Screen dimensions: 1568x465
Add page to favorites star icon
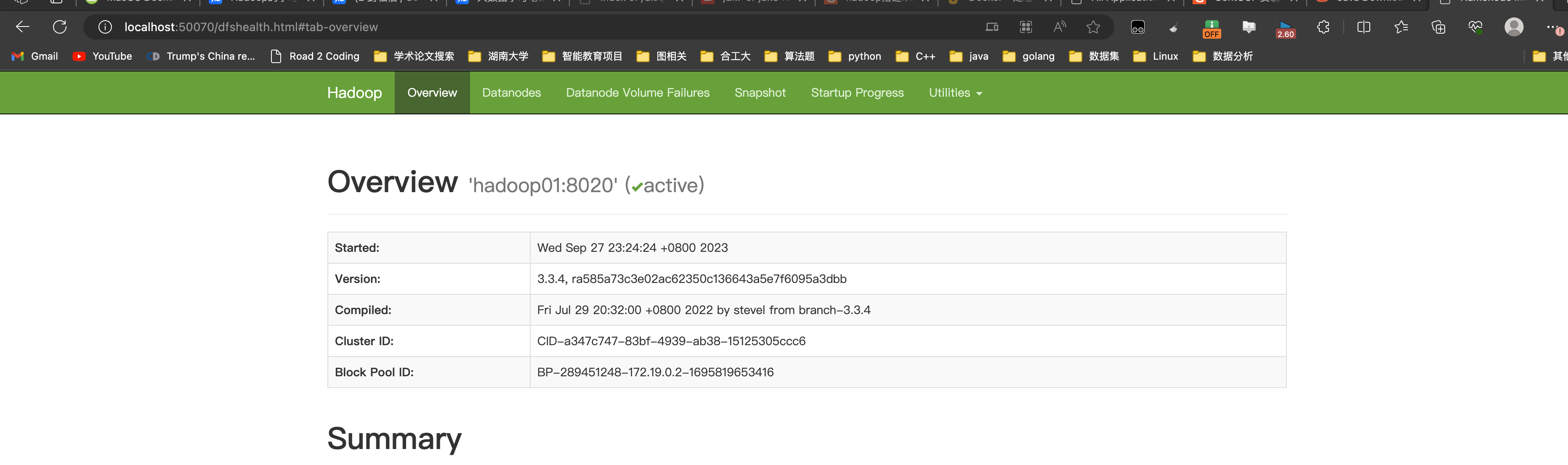tap(1093, 27)
